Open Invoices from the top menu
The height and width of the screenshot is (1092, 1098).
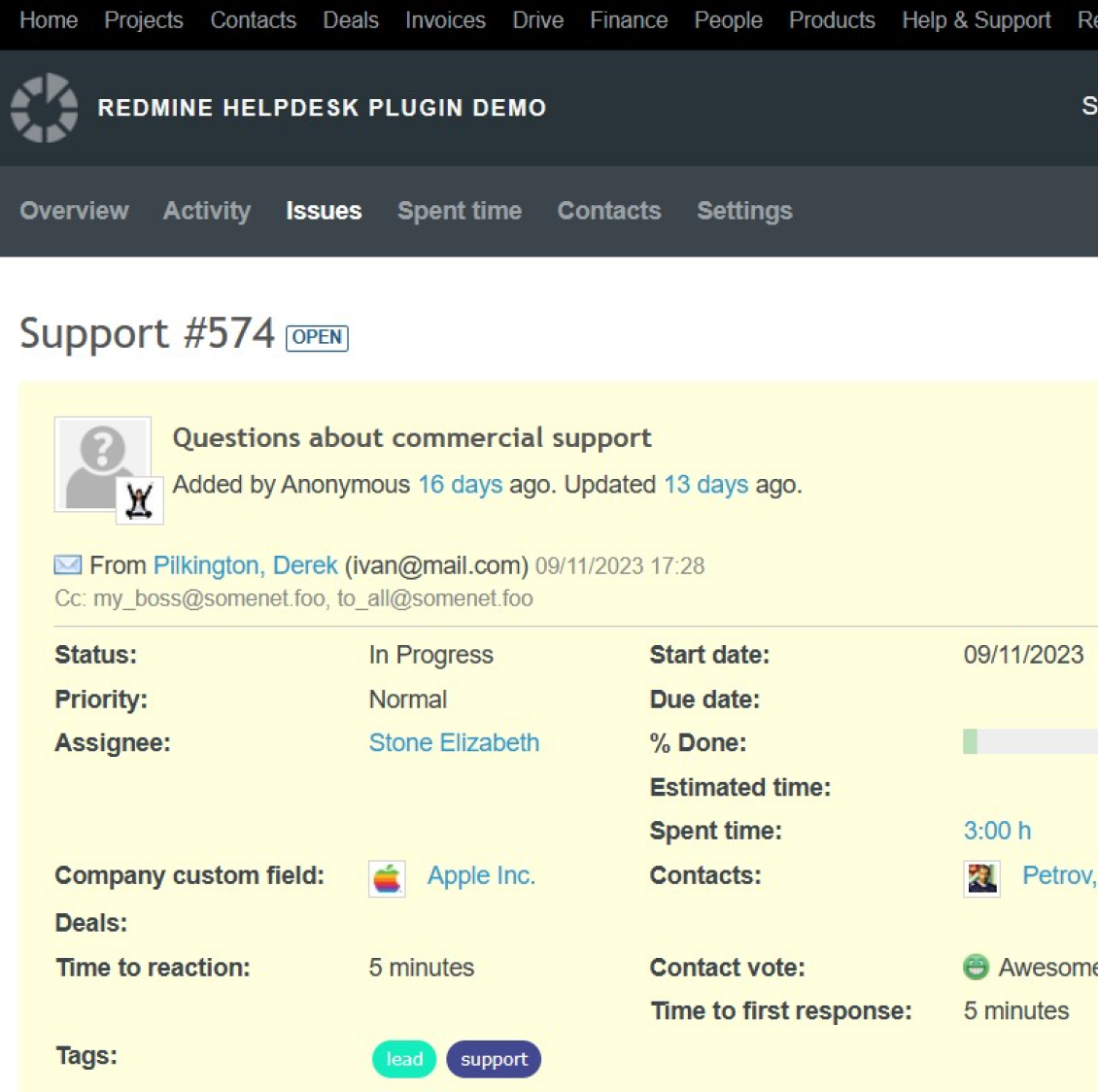(x=444, y=20)
